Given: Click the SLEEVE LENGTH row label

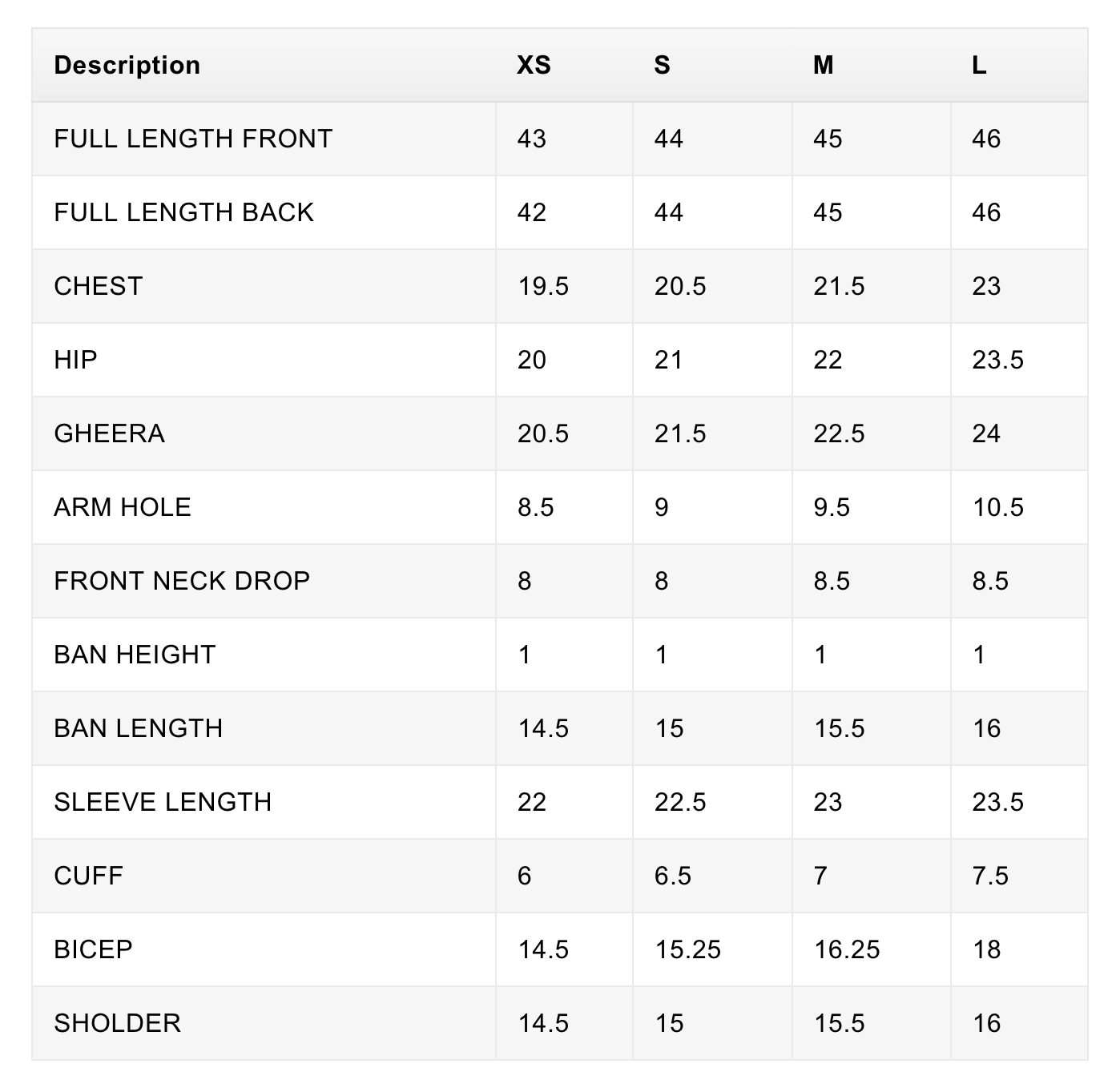Looking at the screenshot, I should click(163, 802).
